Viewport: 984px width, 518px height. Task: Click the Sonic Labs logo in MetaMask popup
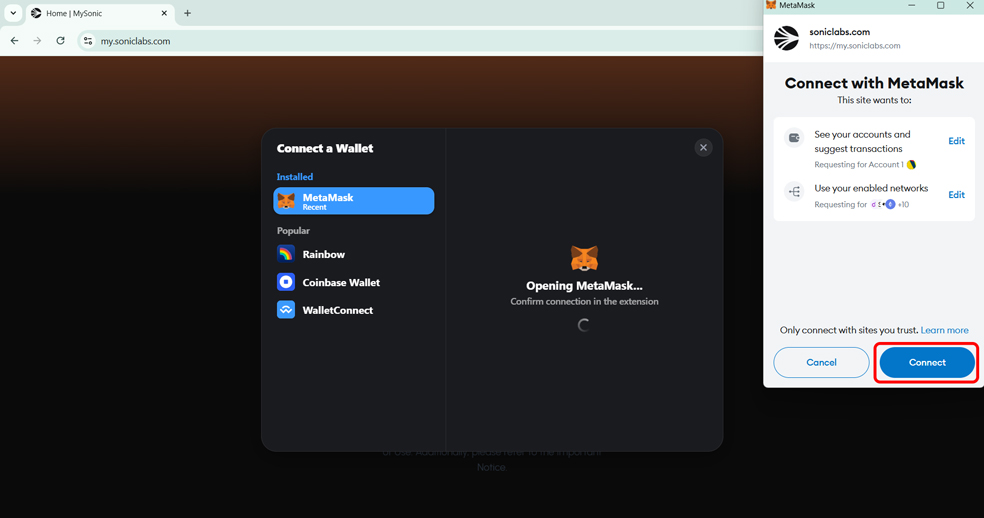tap(787, 38)
